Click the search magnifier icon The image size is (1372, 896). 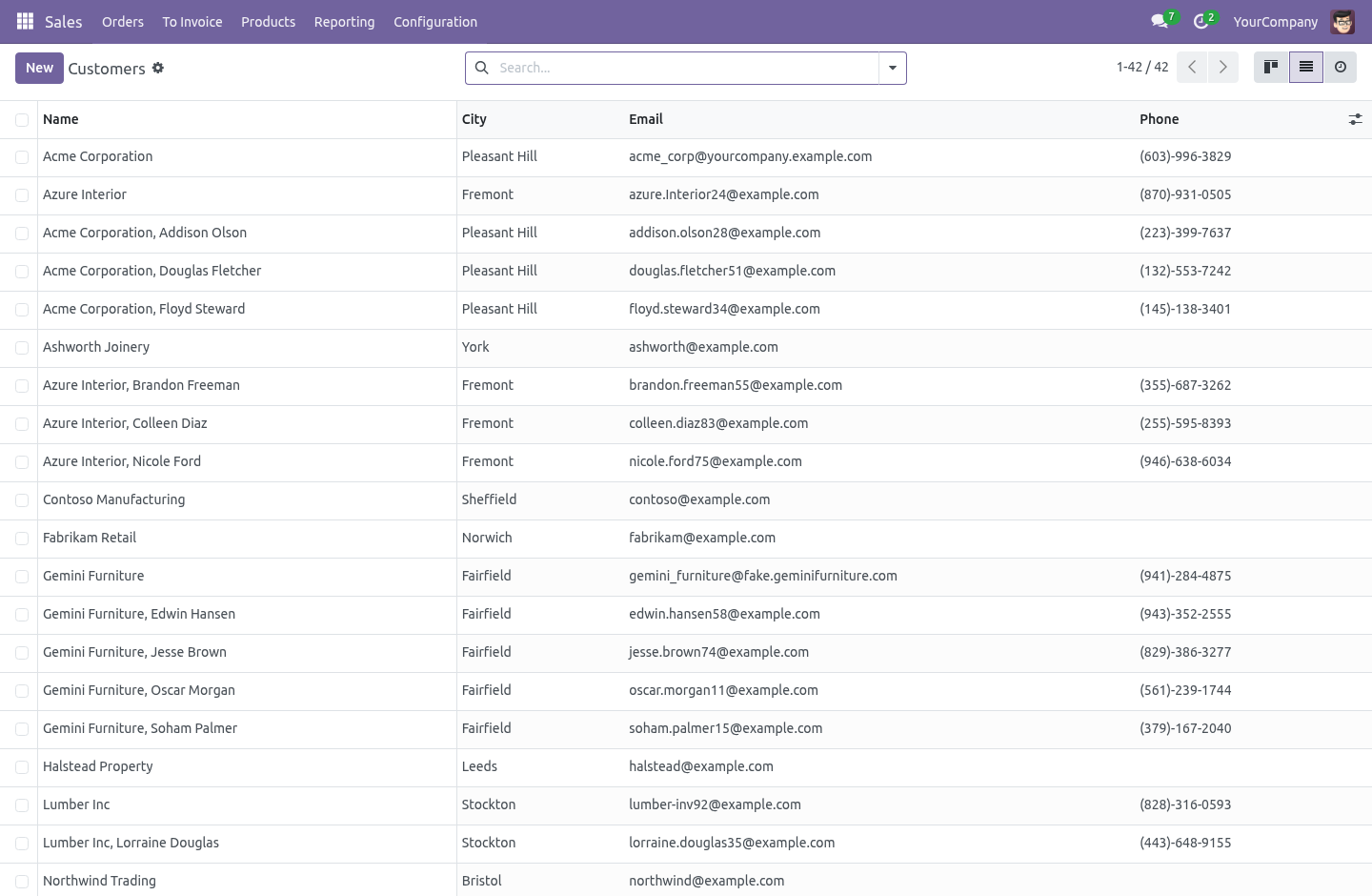[482, 68]
